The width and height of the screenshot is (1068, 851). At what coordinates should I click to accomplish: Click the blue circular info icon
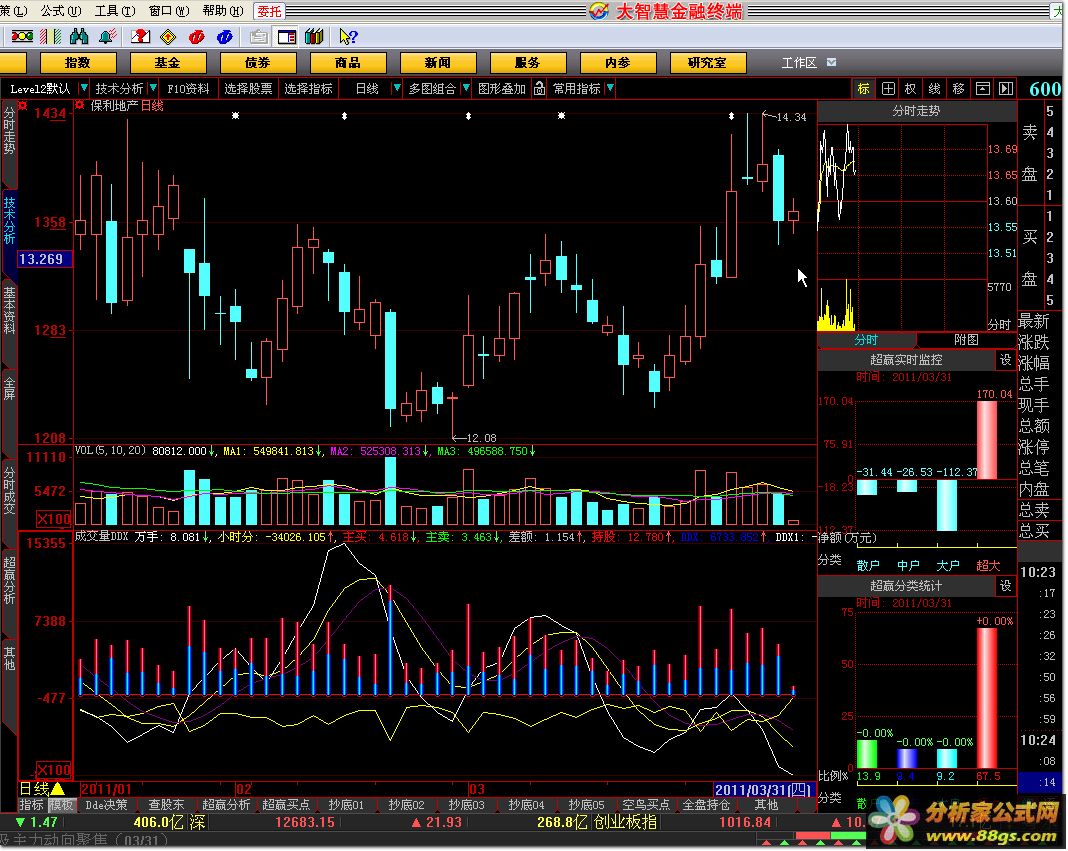pos(224,37)
